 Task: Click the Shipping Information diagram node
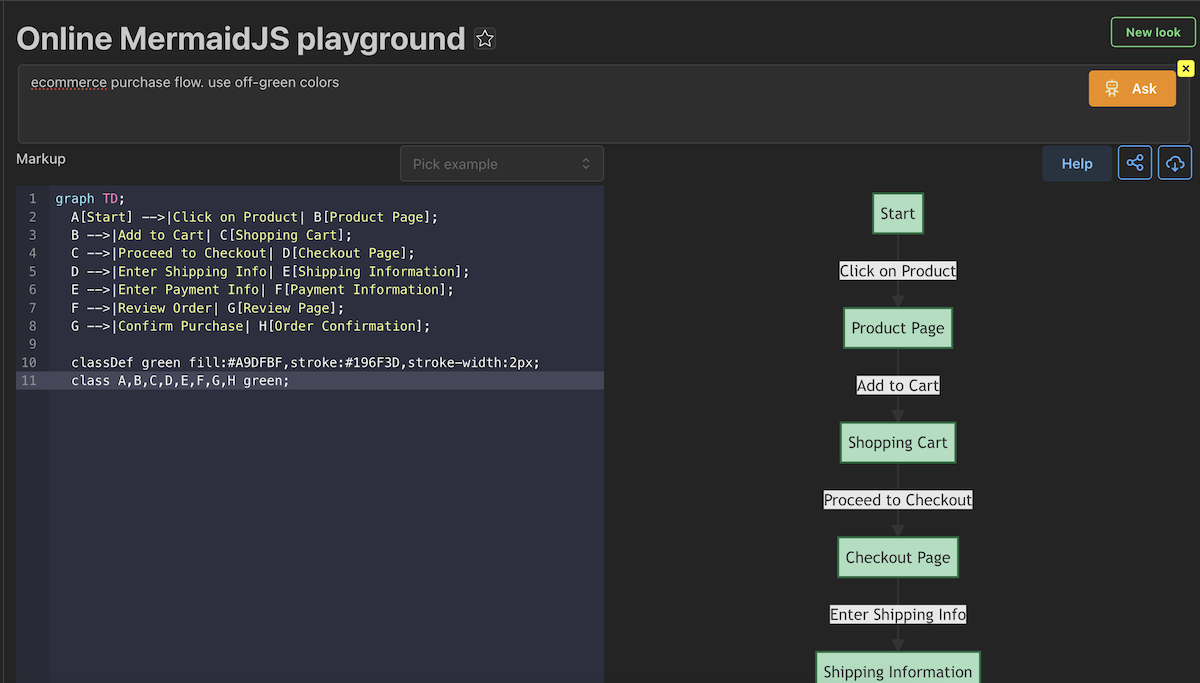(897, 670)
